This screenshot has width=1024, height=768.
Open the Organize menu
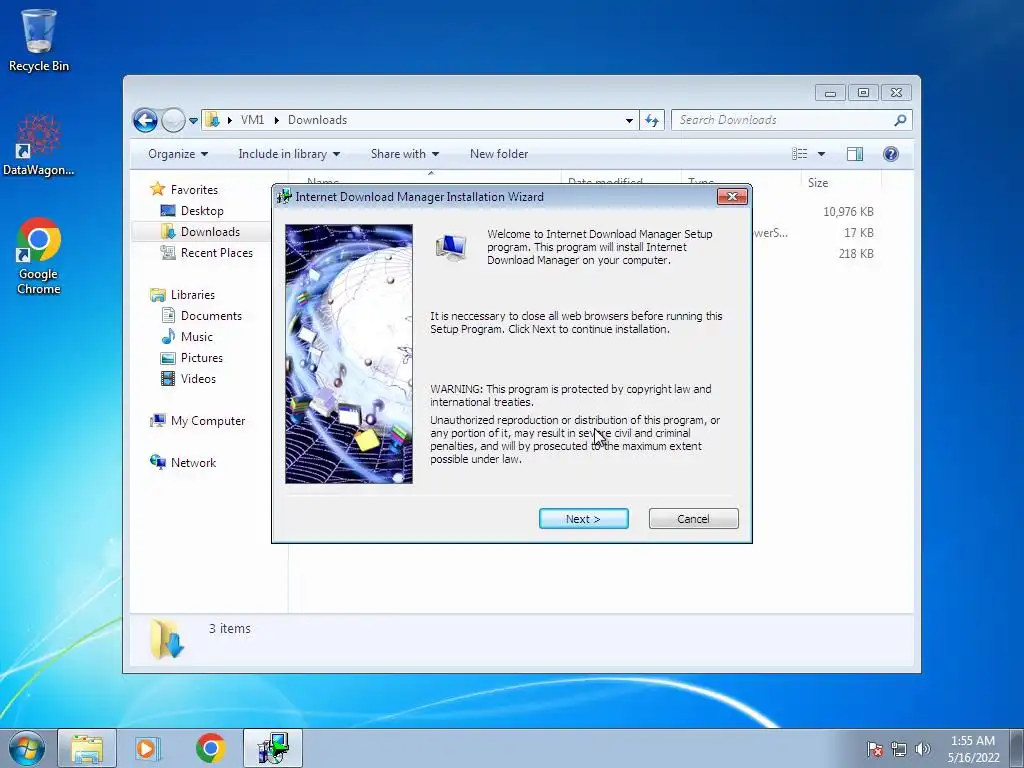178,154
